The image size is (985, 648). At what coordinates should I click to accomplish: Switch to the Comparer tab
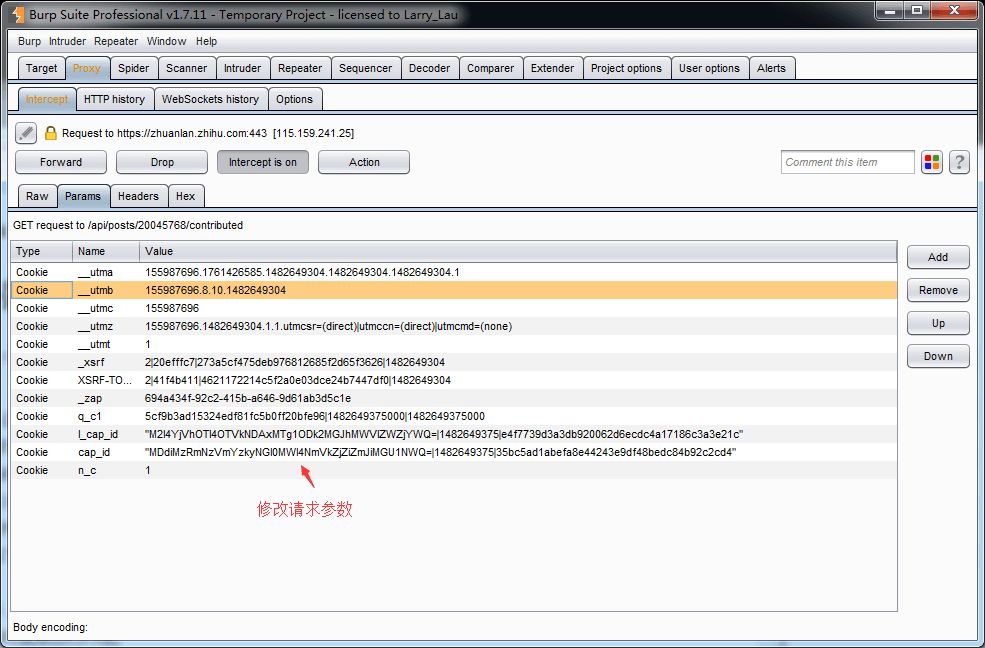(x=491, y=68)
